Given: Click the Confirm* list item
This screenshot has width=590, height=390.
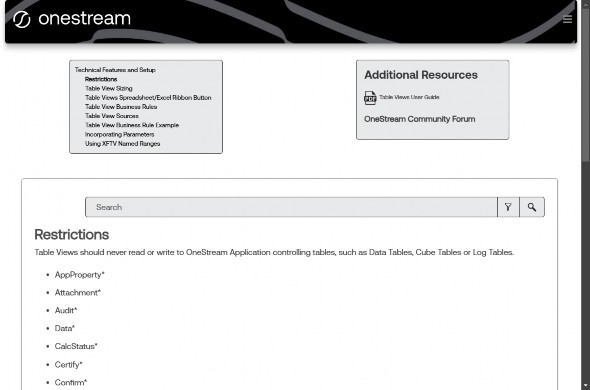Looking at the screenshot, I should pyautogui.click(x=71, y=382).
